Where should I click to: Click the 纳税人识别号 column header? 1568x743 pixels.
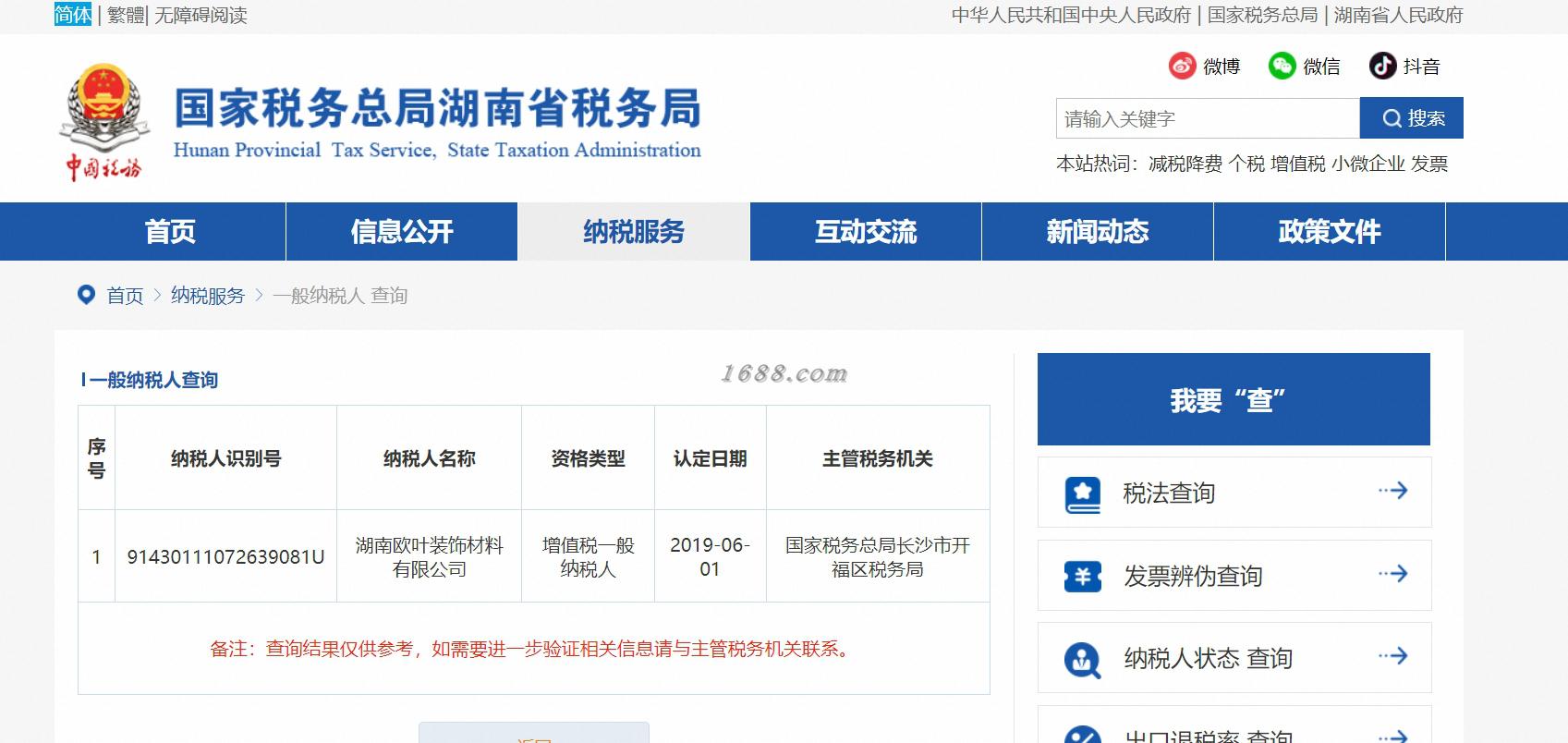coord(225,458)
